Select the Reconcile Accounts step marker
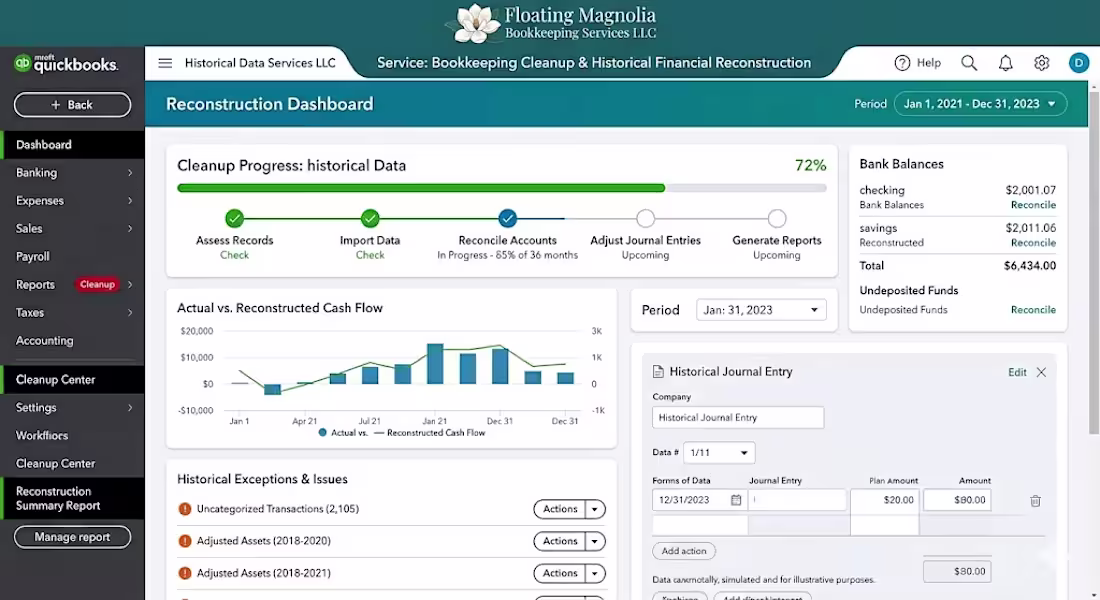1100x600 pixels. pos(507,218)
